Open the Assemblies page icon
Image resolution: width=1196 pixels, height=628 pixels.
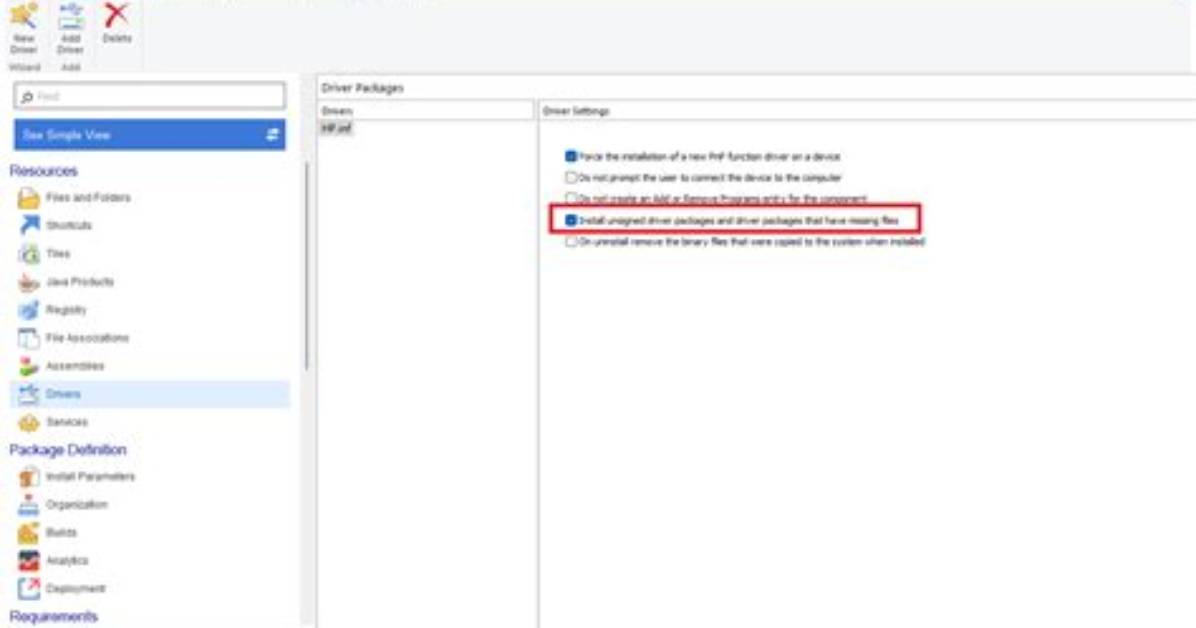[x=28, y=366]
